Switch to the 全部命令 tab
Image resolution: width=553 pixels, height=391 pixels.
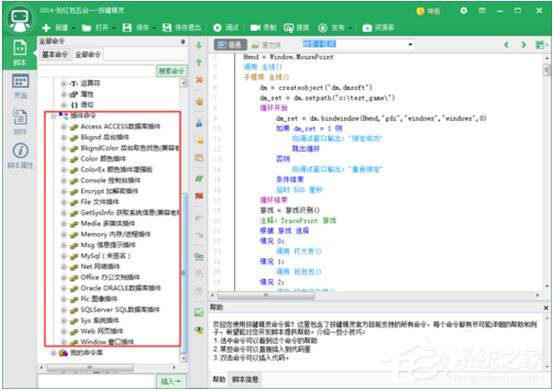(x=88, y=54)
